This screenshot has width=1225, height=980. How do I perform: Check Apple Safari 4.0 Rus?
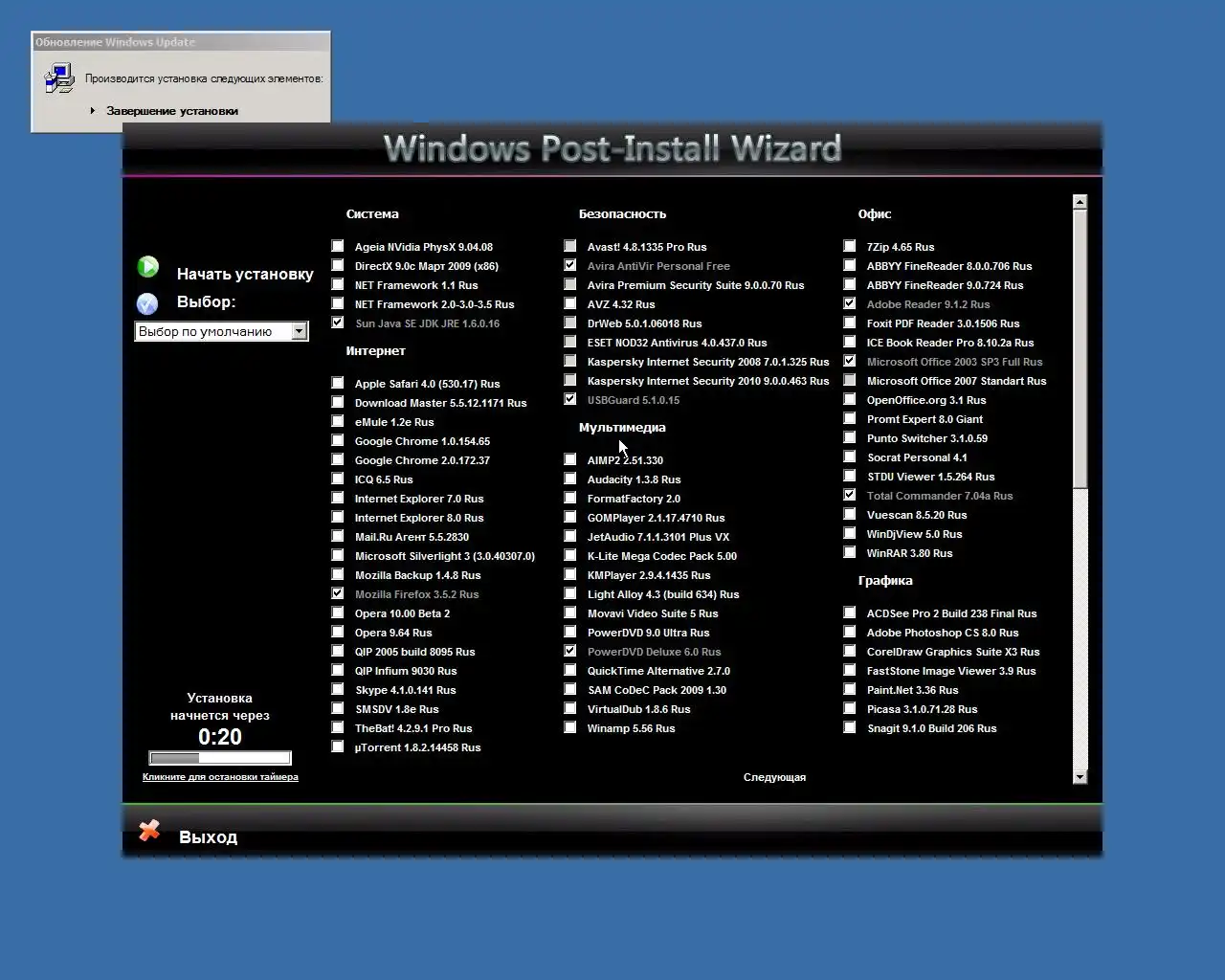(x=338, y=383)
